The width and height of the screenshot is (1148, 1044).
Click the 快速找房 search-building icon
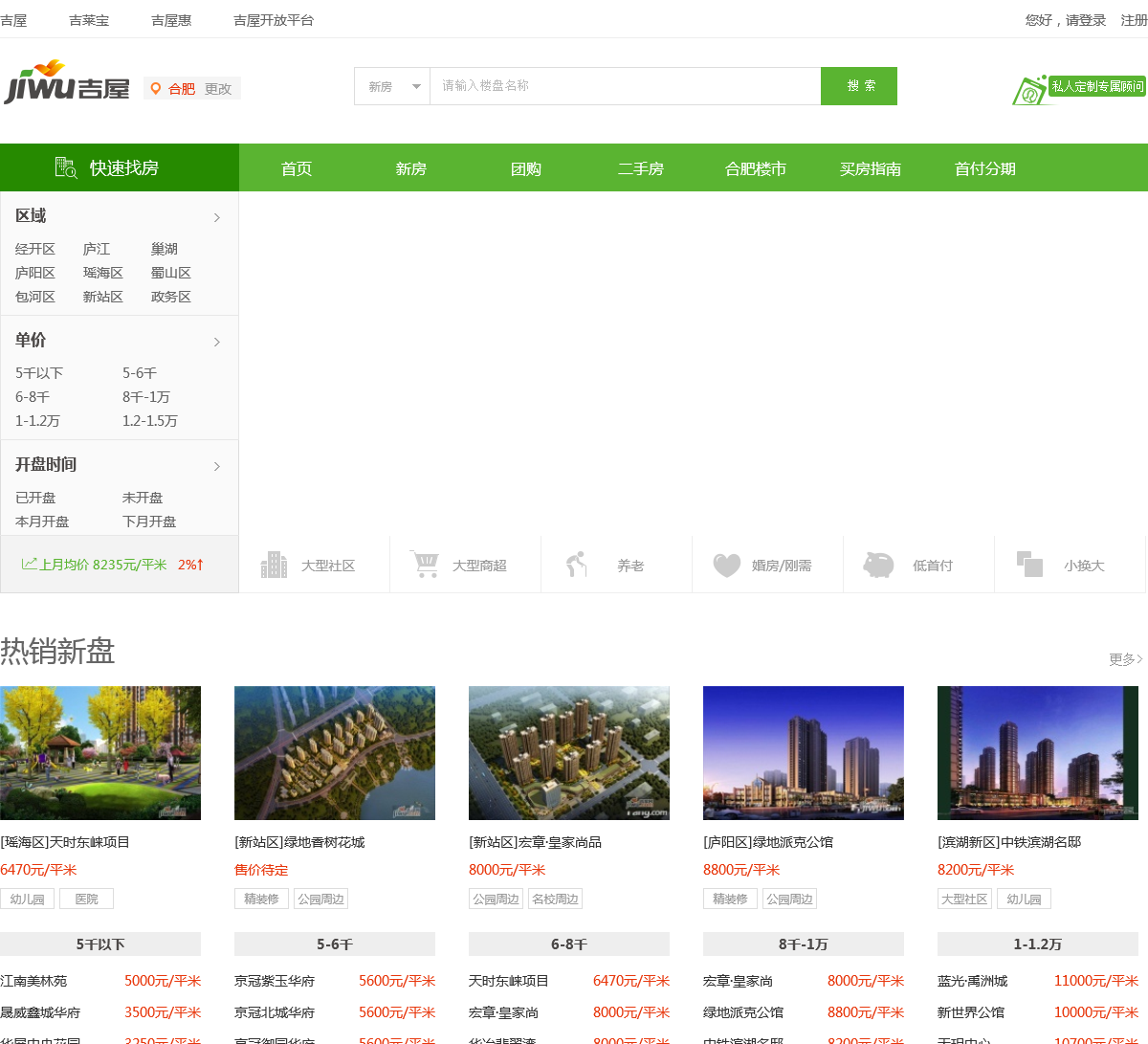click(65, 167)
